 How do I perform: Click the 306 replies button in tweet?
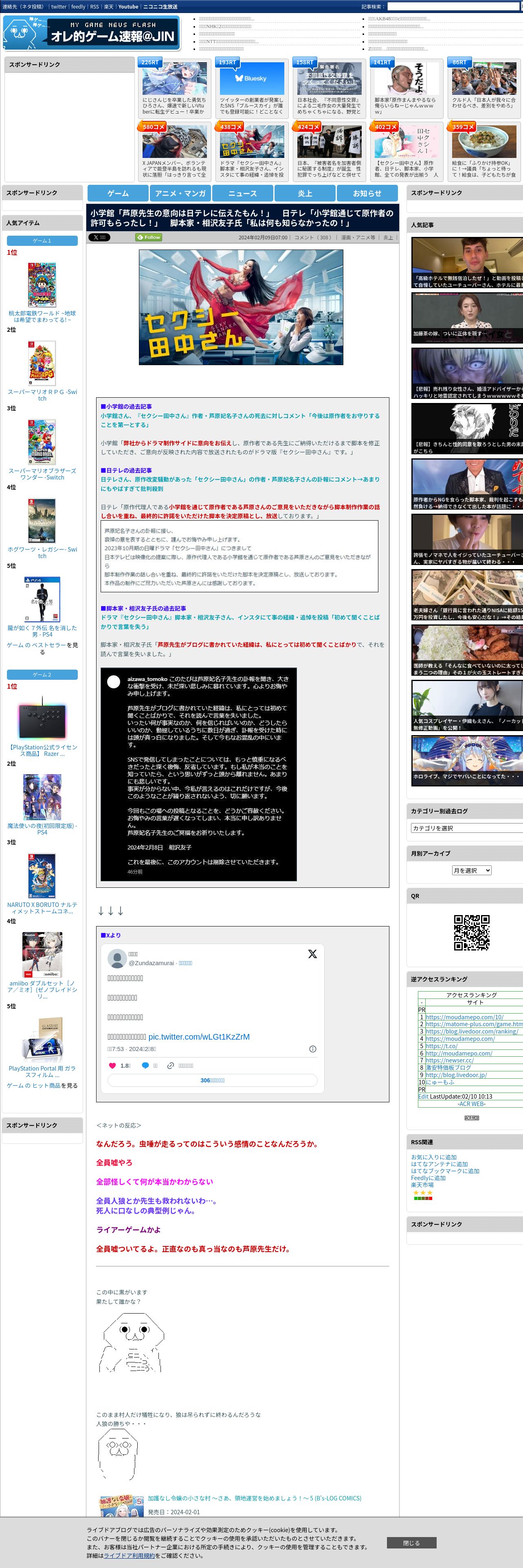click(213, 1080)
